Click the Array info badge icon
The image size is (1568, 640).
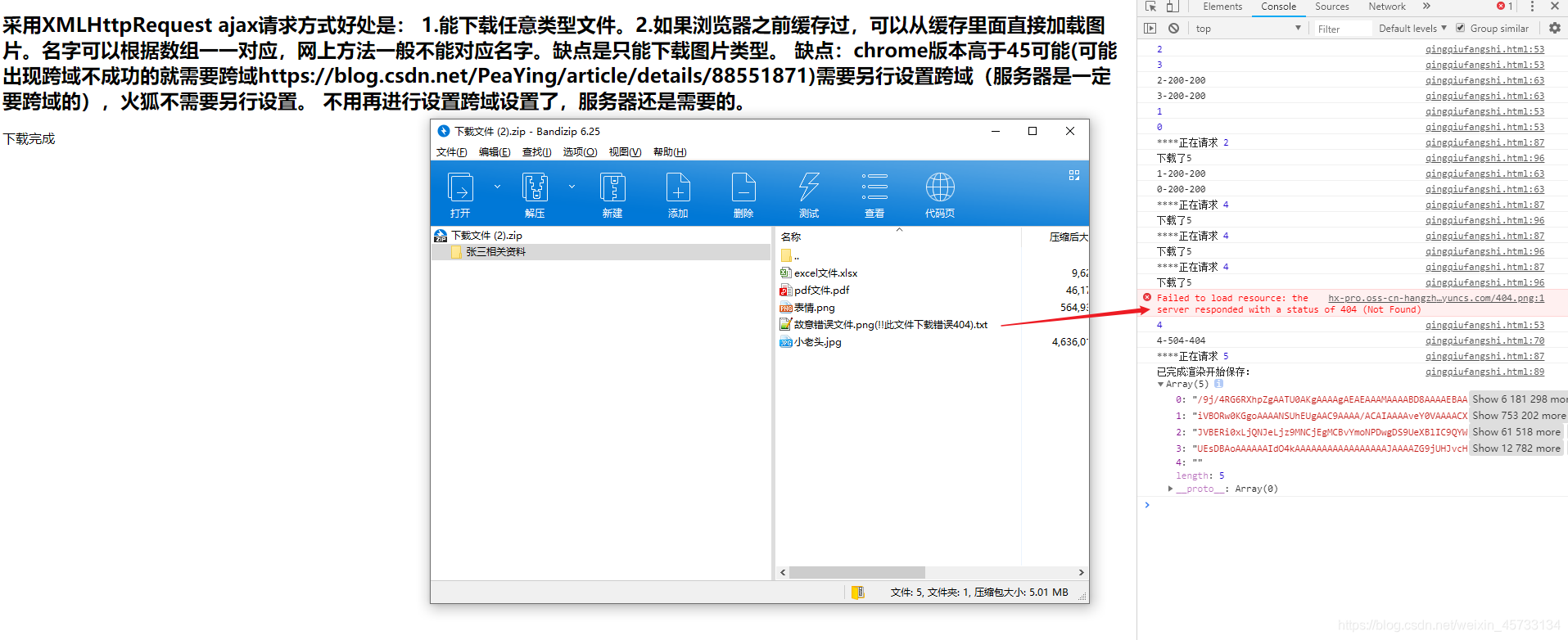[1218, 384]
